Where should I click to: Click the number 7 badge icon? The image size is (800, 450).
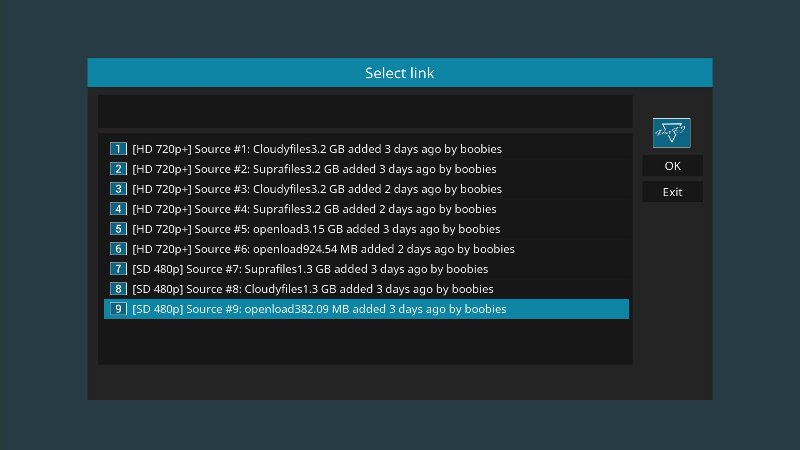click(118, 268)
